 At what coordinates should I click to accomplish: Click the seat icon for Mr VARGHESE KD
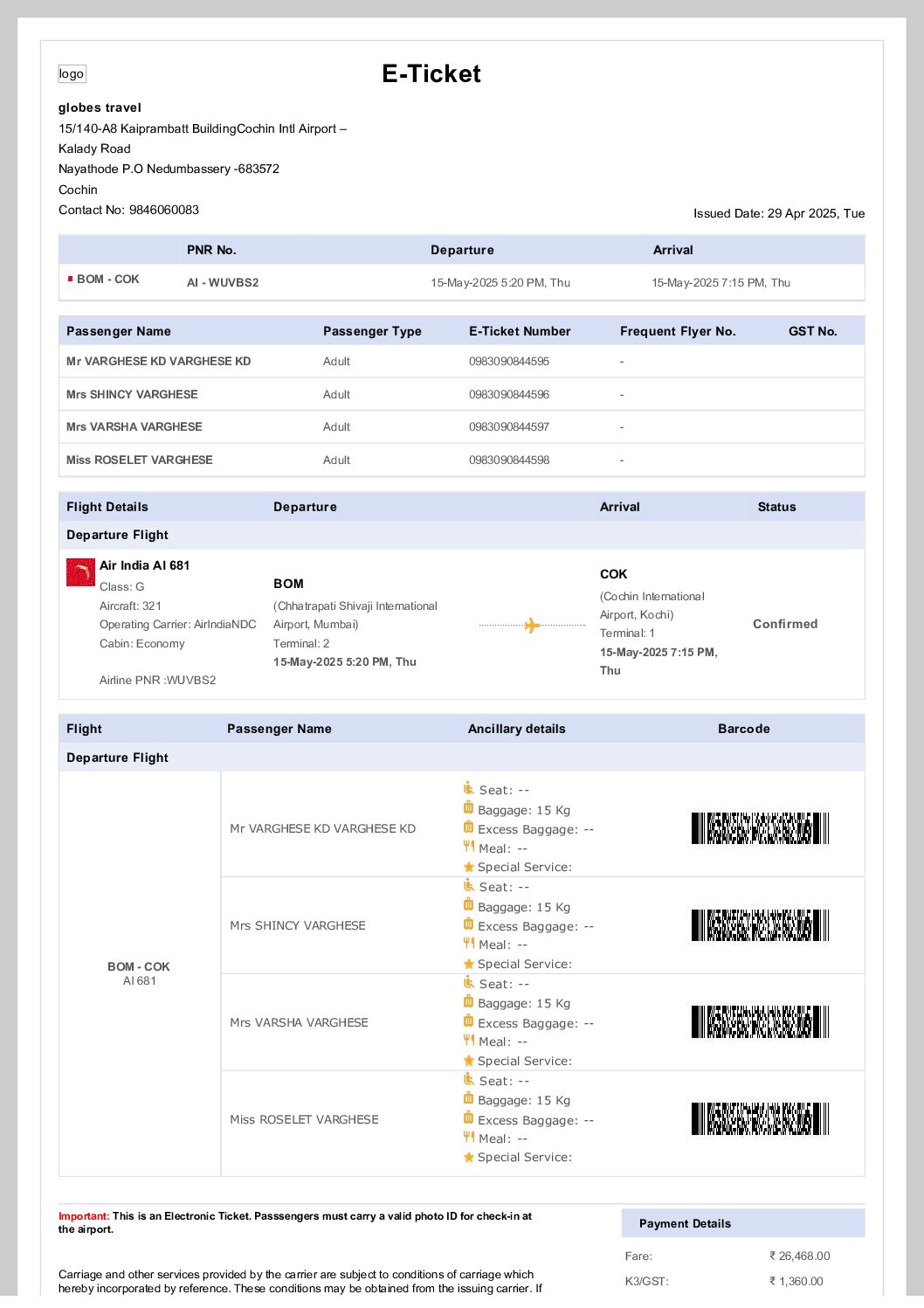point(469,788)
